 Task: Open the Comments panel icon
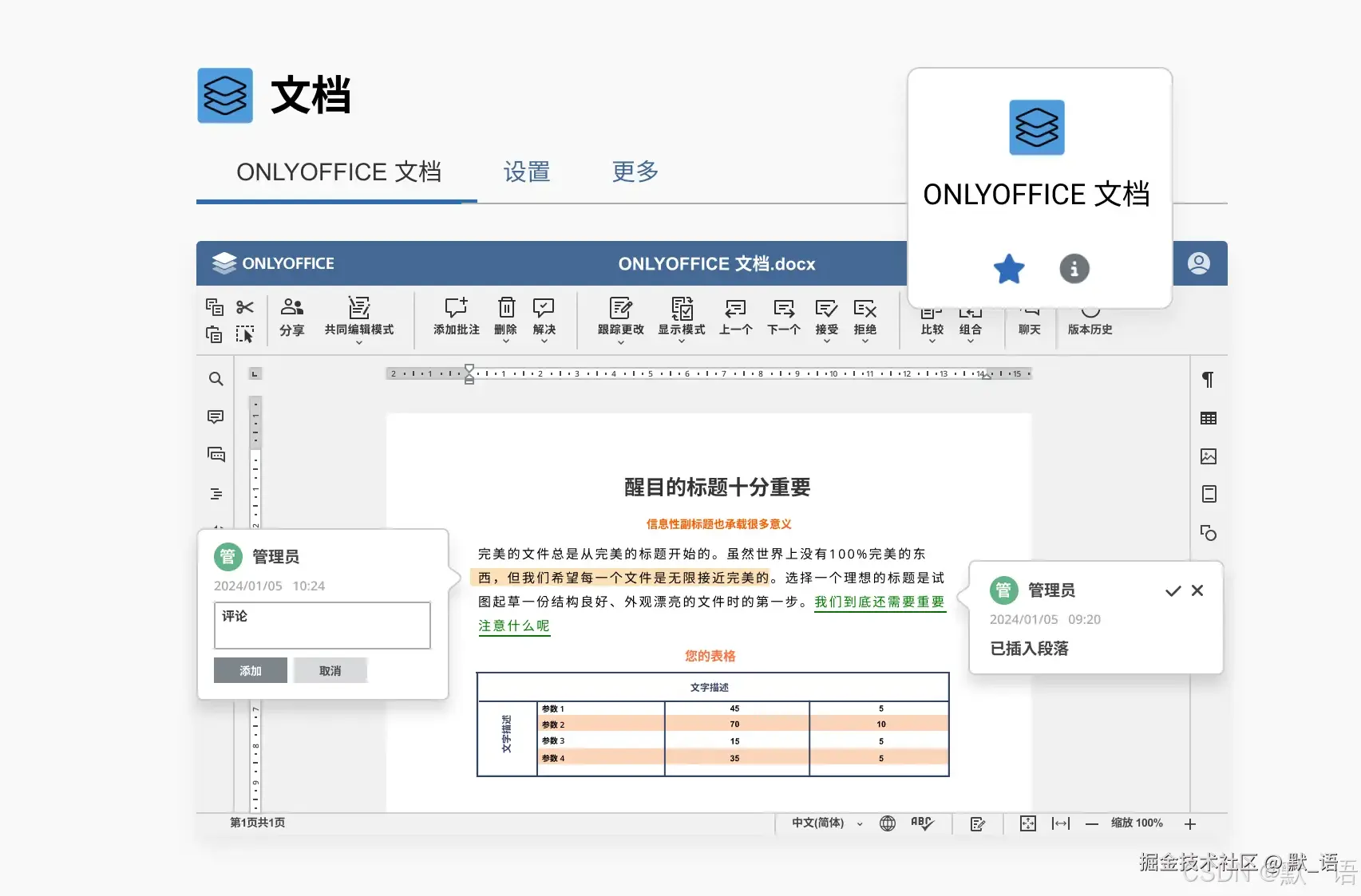coord(215,416)
